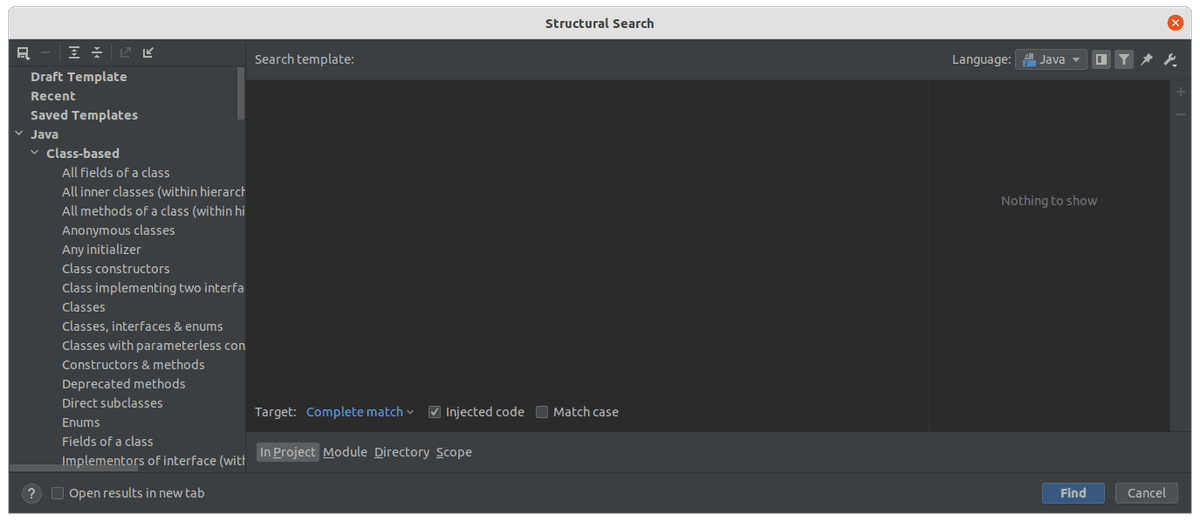Collapse the Class-based tree node
Viewport: 1200px width, 522px height.
click(x=35, y=153)
